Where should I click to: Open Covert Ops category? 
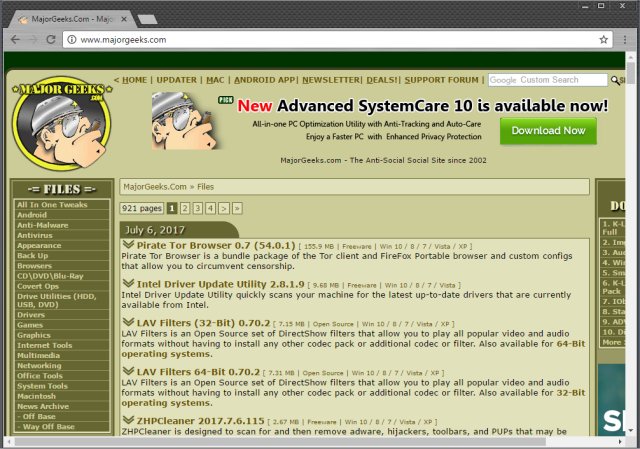62,286
